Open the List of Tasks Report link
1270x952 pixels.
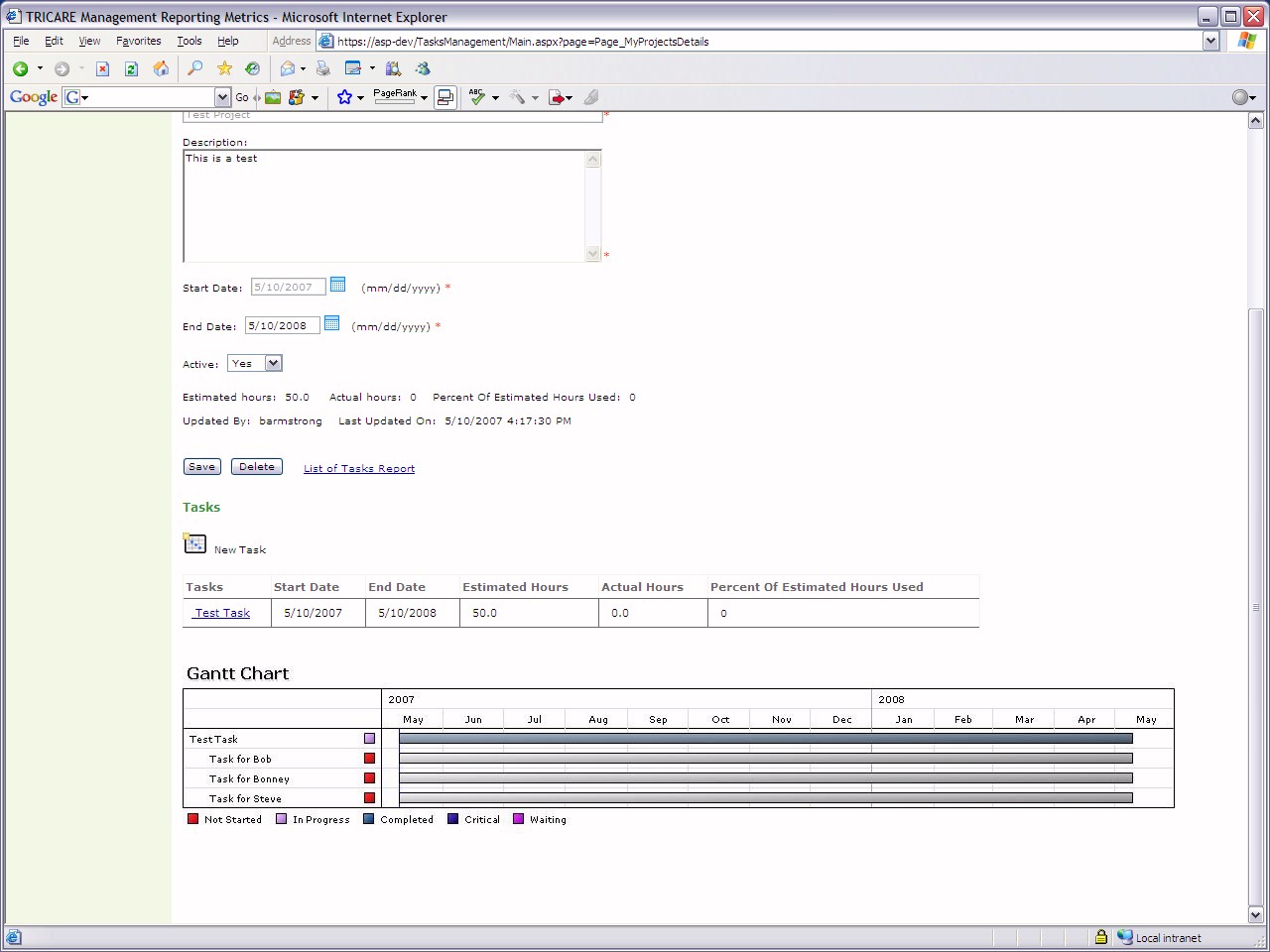(359, 468)
